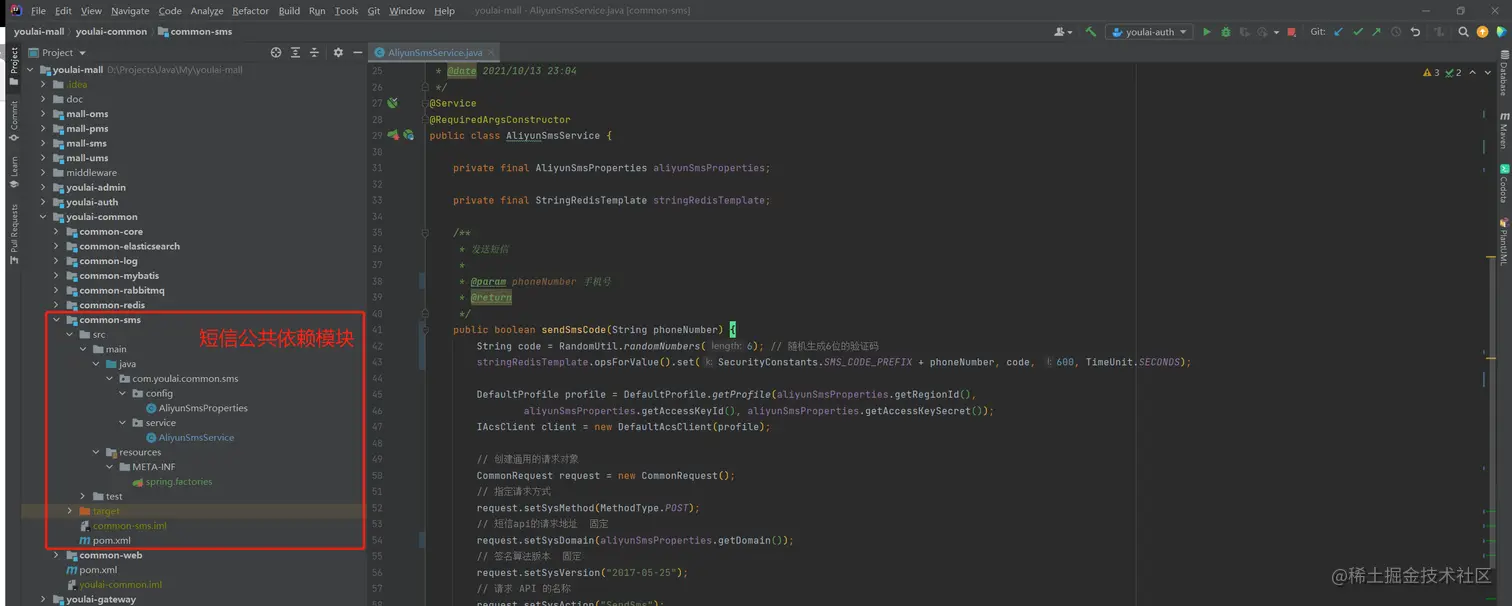Open youlai-auth run configuration dropdown
The width and height of the screenshot is (1512, 606).
(1150, 32)
